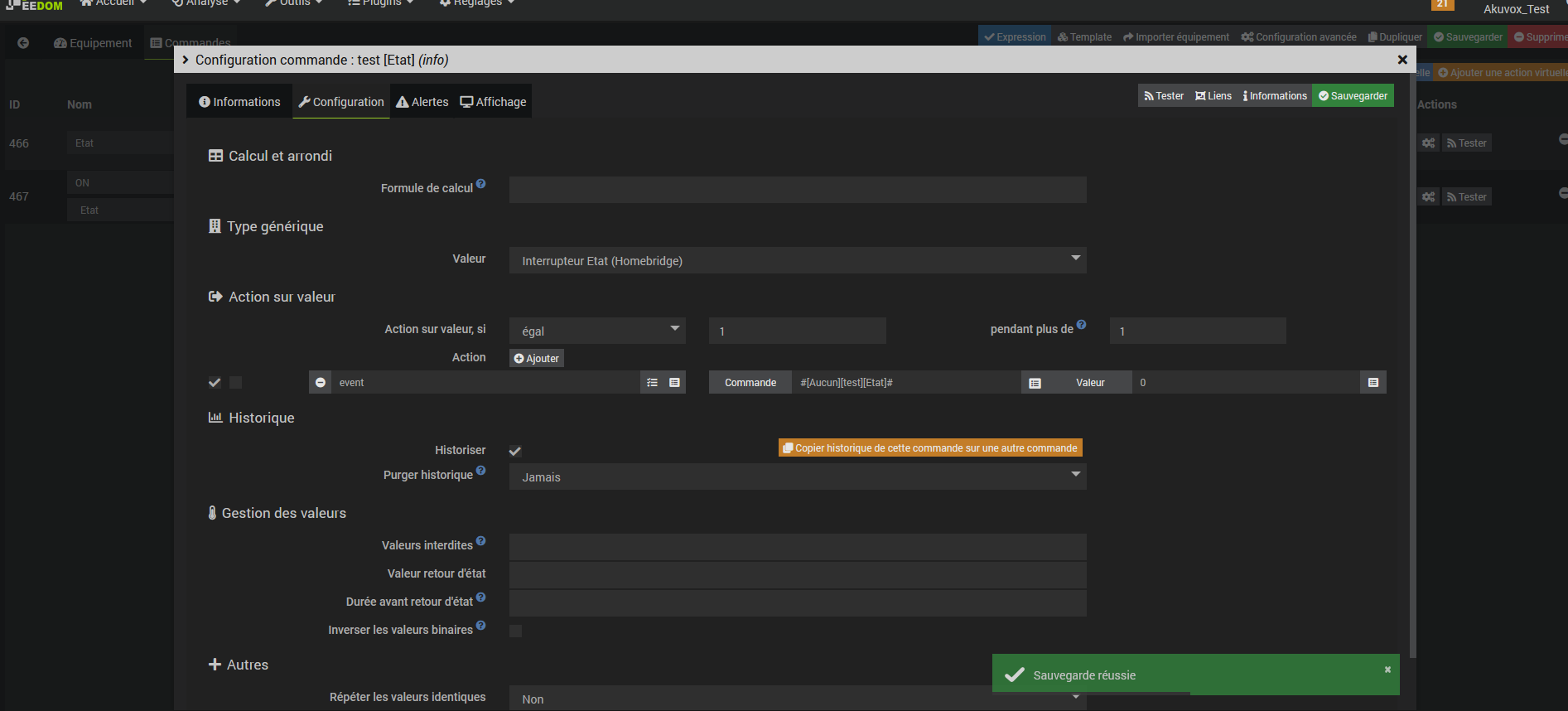Open the égal comparison dropdown
The width and height of the screenshot is (1568, 711).
click(596, 331)
